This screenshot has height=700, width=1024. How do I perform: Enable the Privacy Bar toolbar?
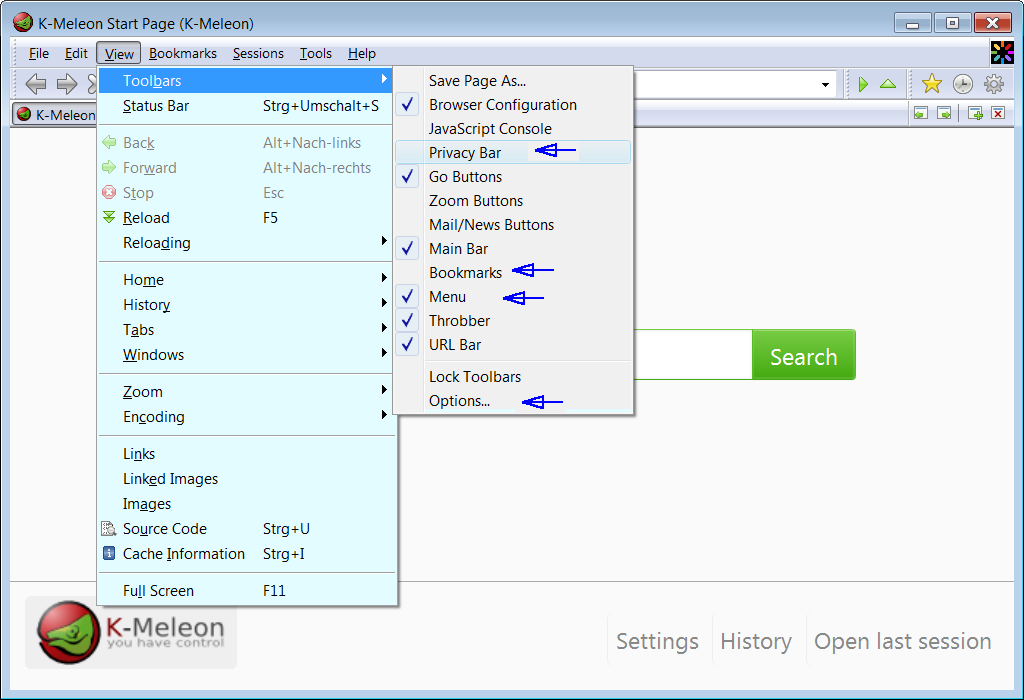[465, 153]
